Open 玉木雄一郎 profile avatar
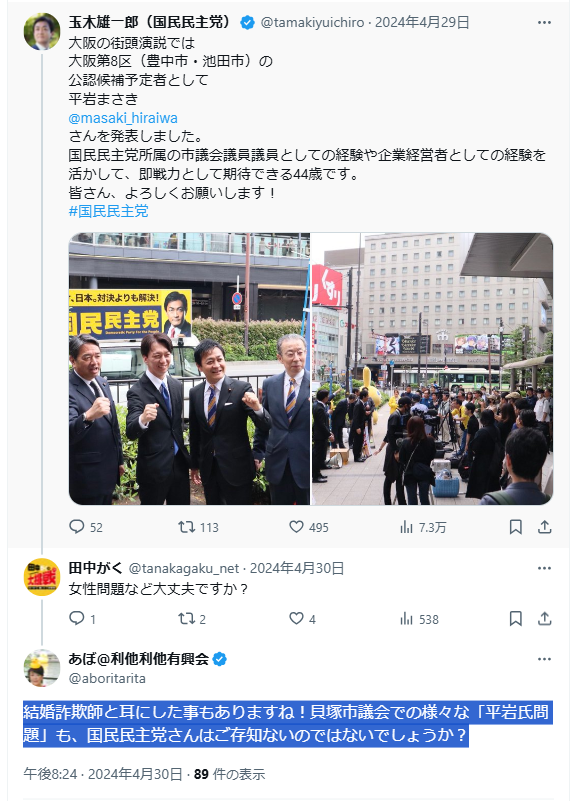 click(42, 32)
